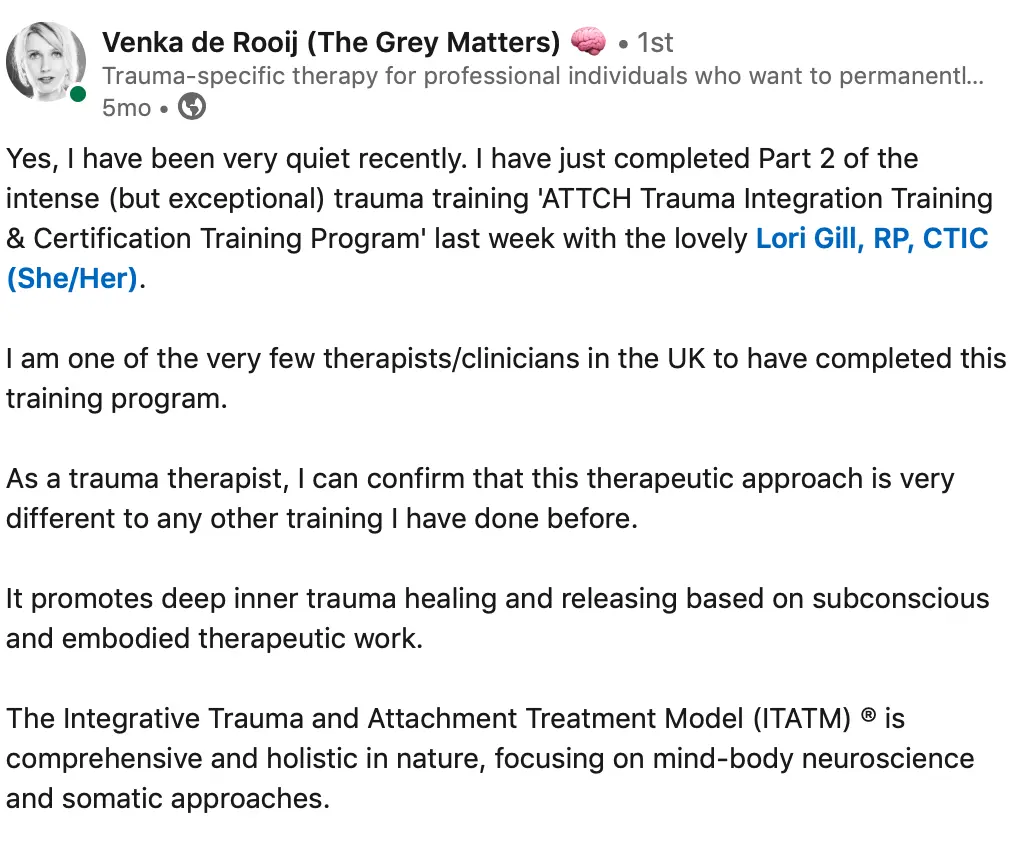
Task: Click the brain emoji beside the author name
Action: (588, 42)
